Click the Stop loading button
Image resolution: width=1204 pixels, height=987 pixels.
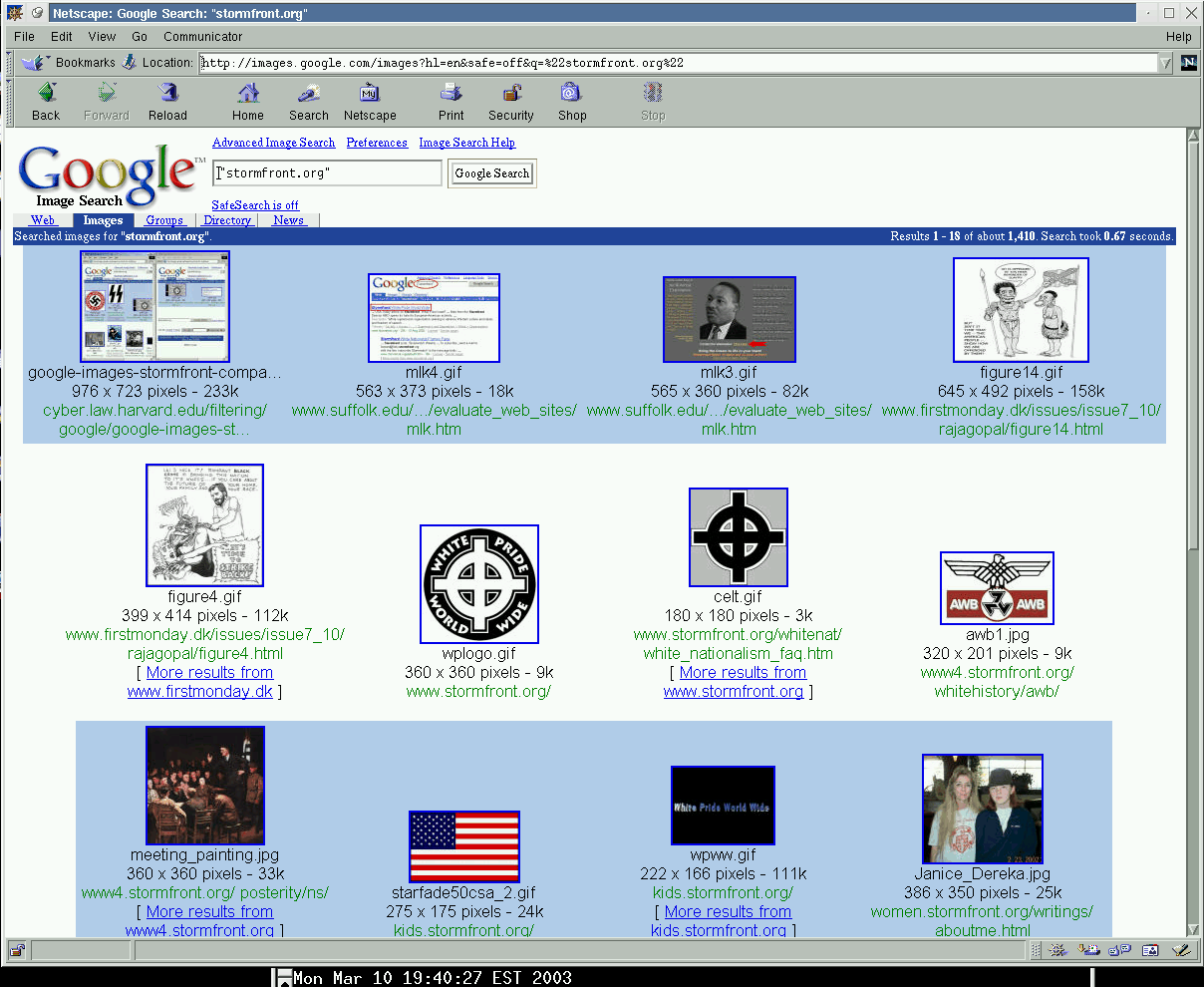coord(653,102)
